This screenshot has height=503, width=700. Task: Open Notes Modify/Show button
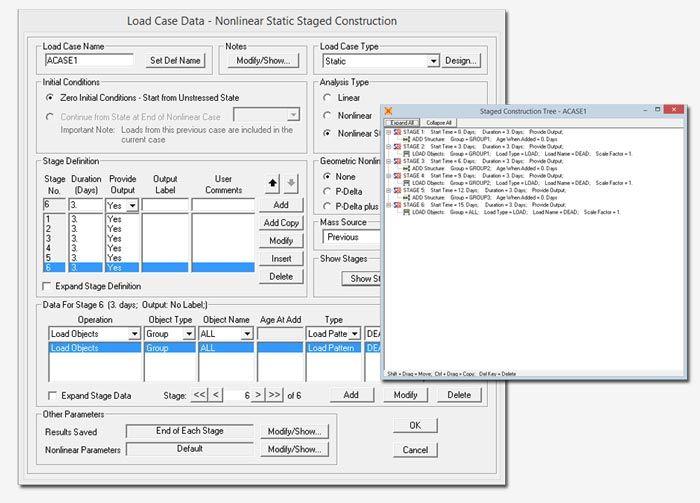pos(263,61)
